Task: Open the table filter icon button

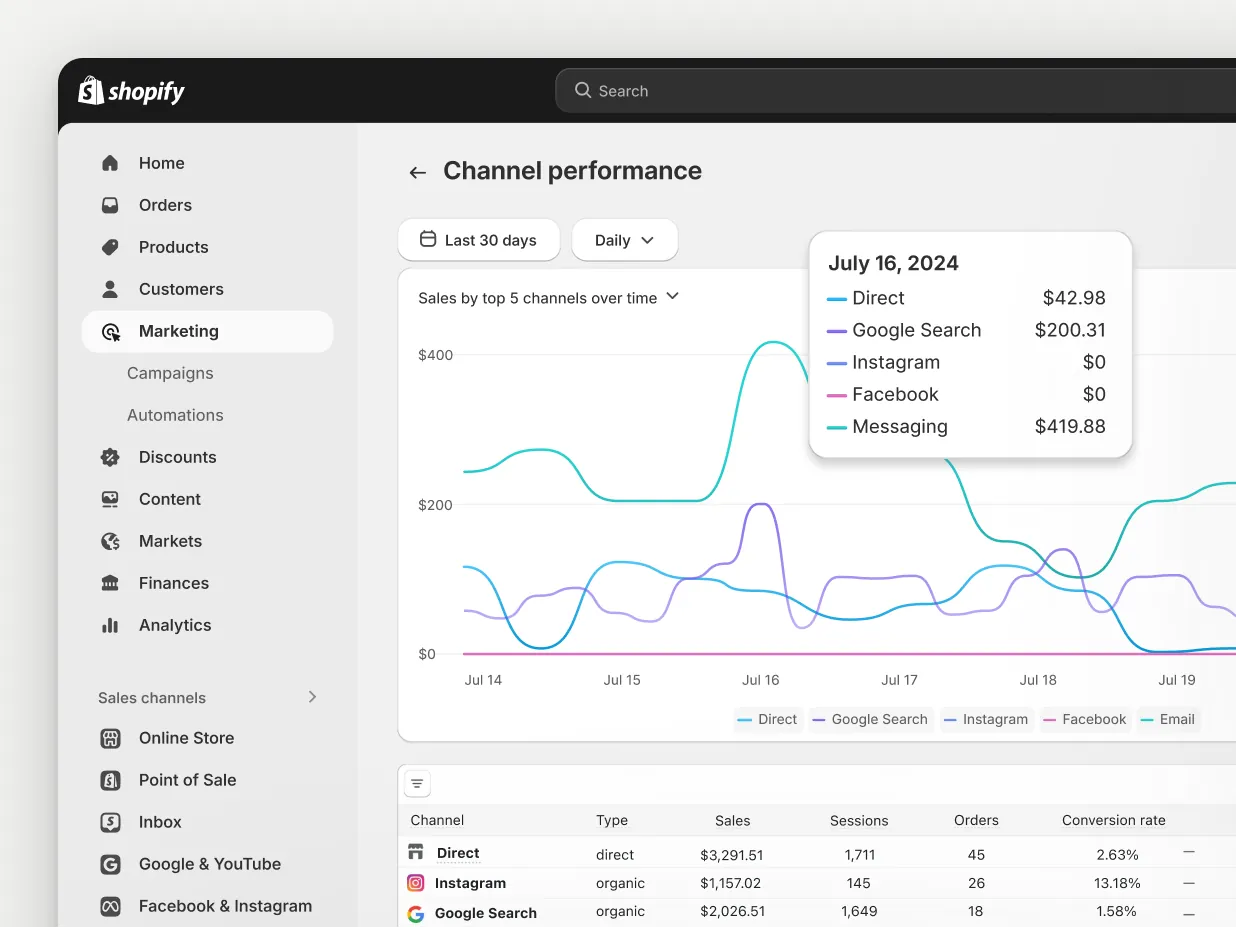Action: pyautogui.click(x=417, y=784)
